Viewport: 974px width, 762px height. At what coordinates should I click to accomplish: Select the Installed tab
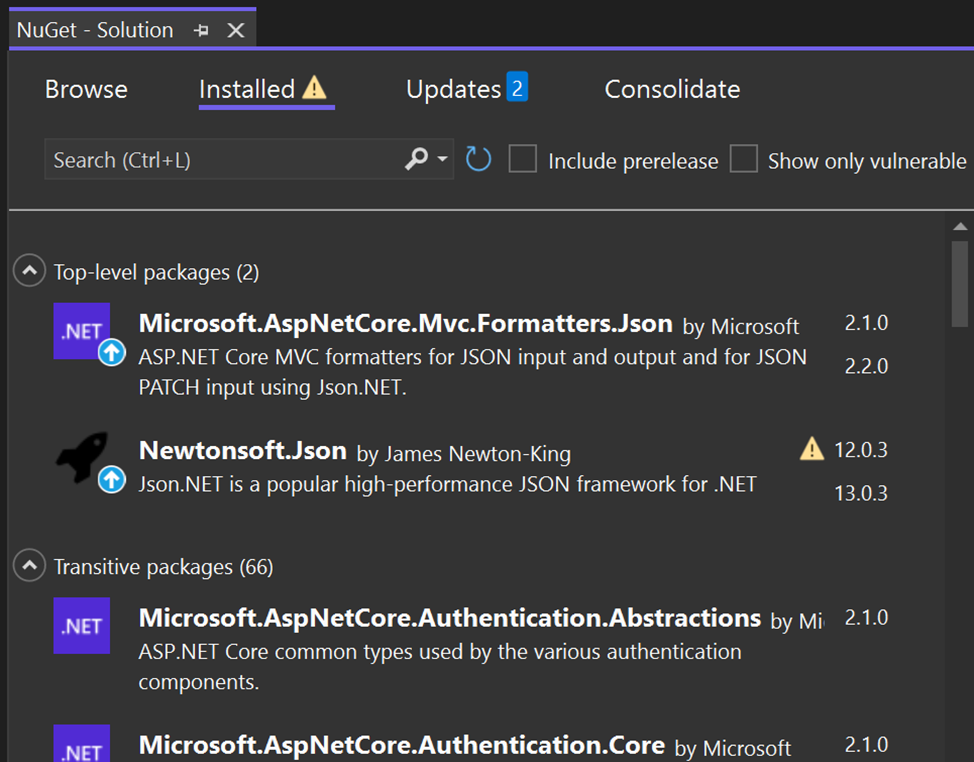[247, 89]
